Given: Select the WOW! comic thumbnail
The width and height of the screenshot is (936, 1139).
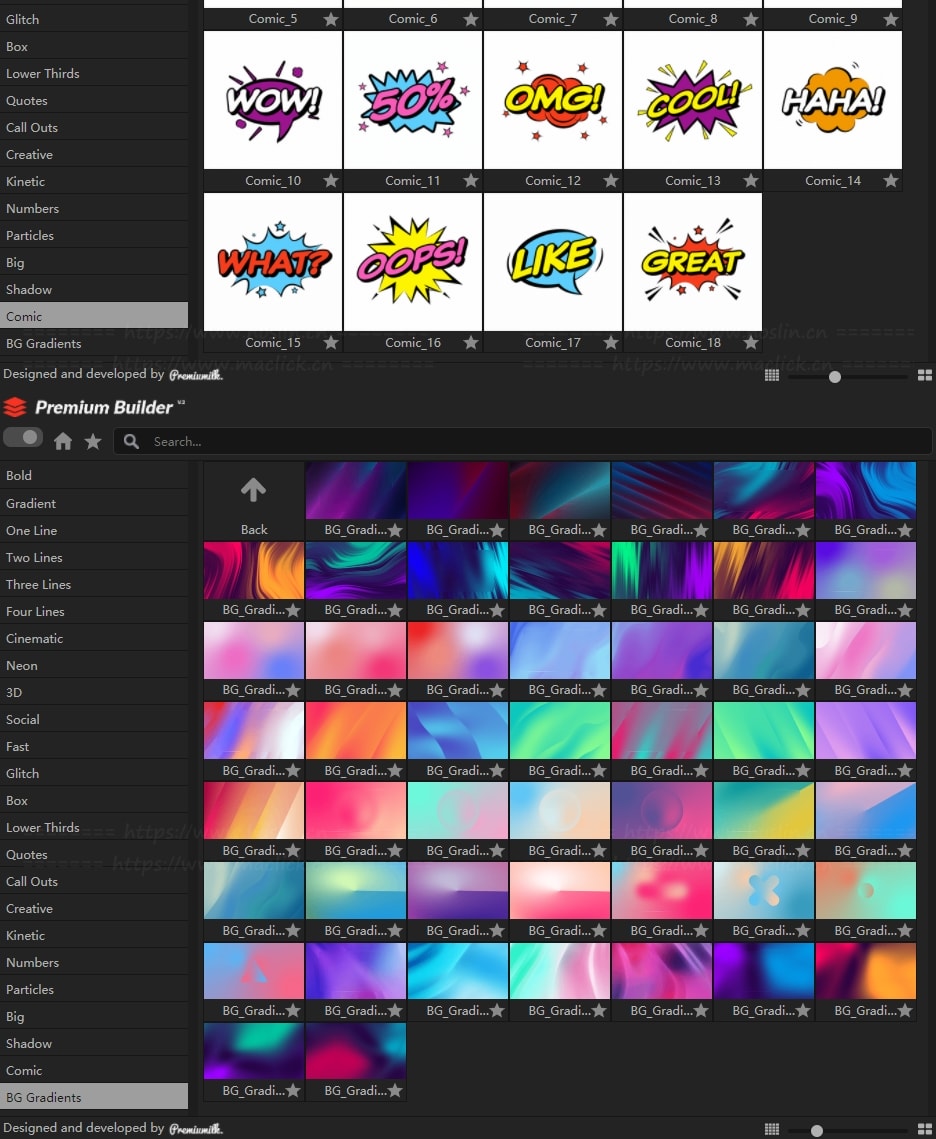Looking at the screenshot, I should [273, 100].
